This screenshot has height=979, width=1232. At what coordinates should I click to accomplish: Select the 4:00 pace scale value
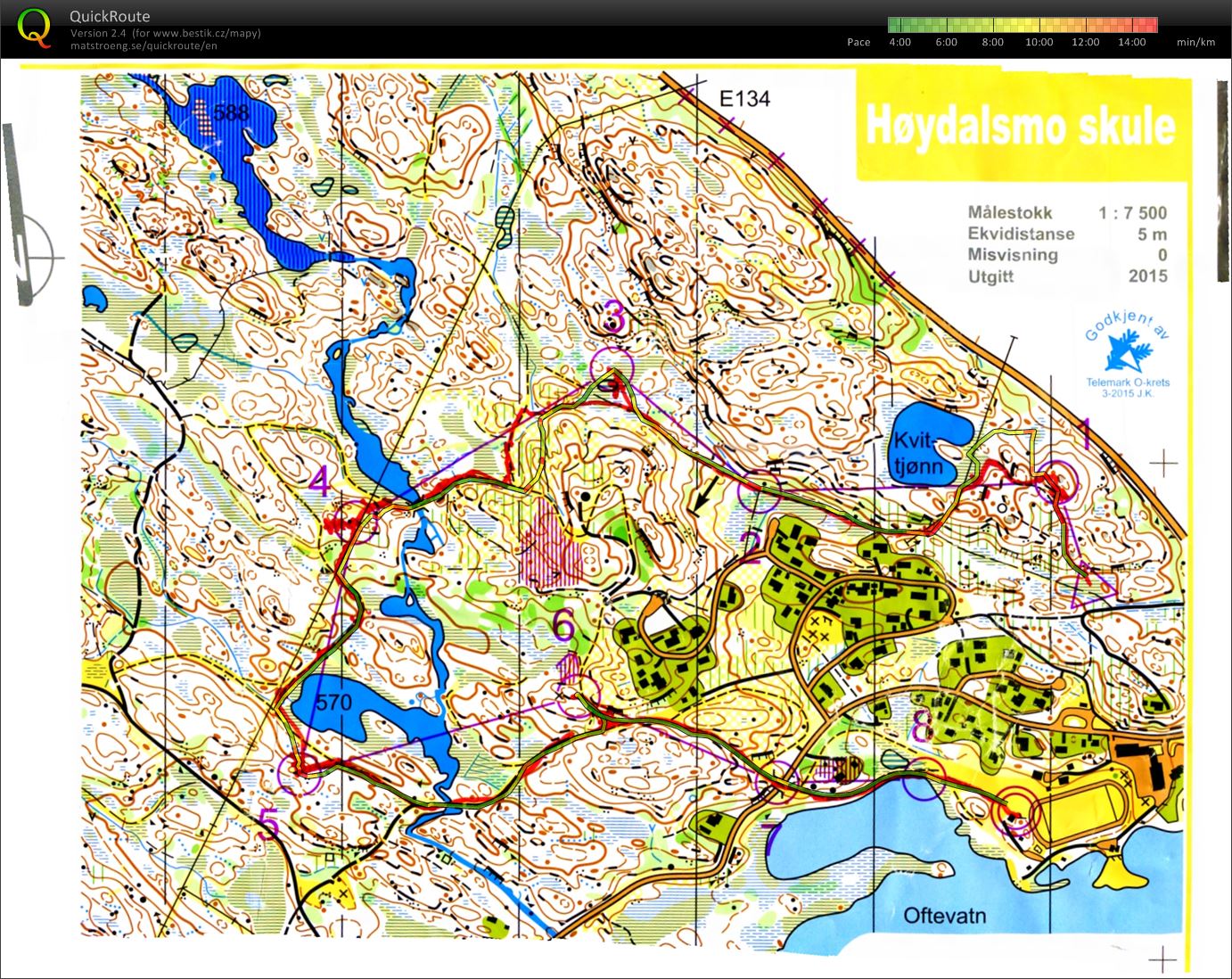[899, 42]
